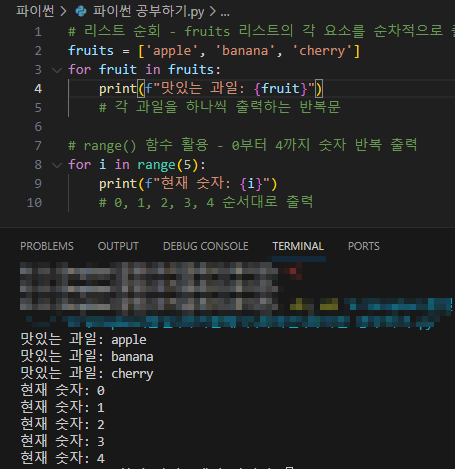The image size is (455, 469).
Task: Click line number 4 in the gutter
Action: point(38,89)
